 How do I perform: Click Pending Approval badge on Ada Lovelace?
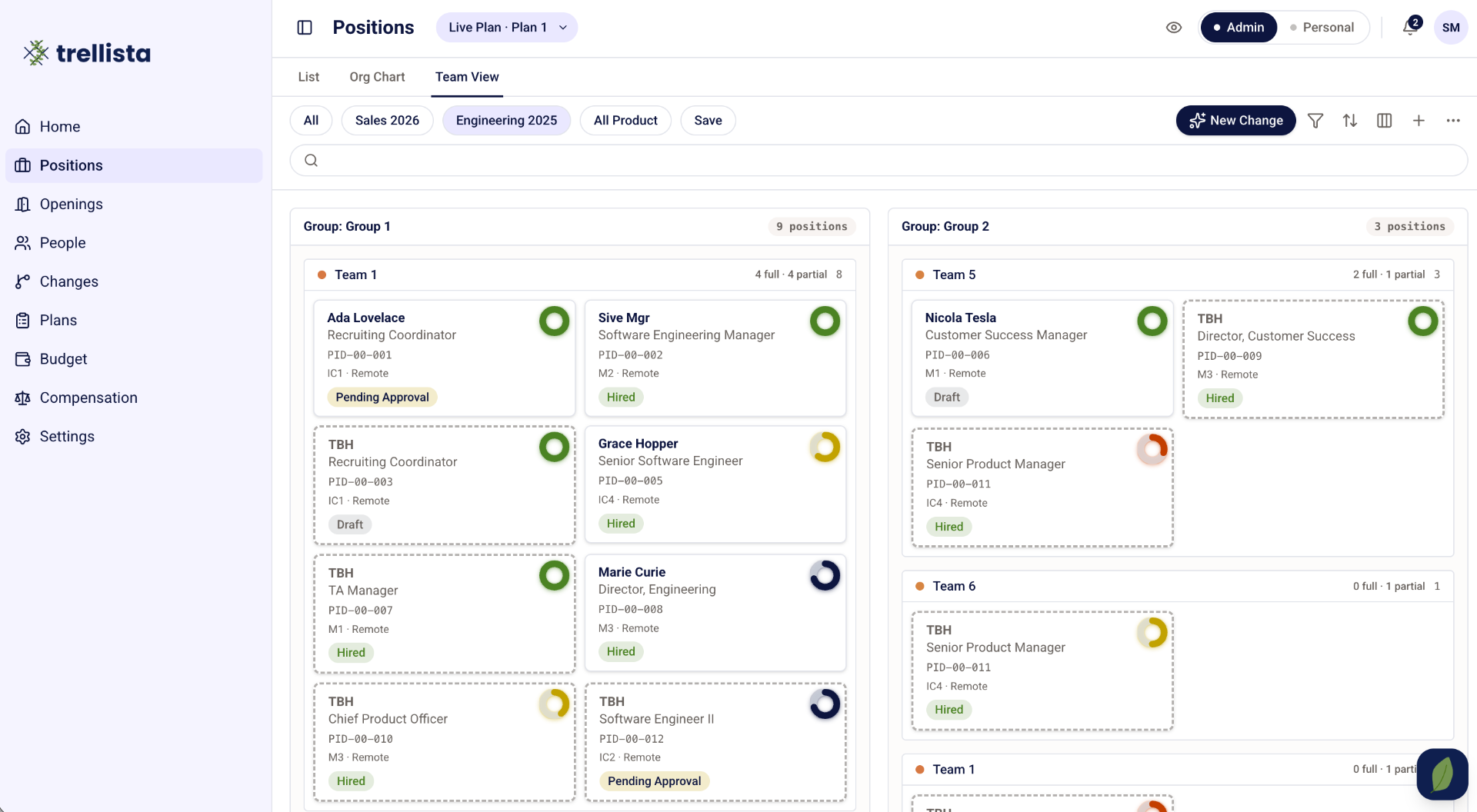(x=382, y=397)
